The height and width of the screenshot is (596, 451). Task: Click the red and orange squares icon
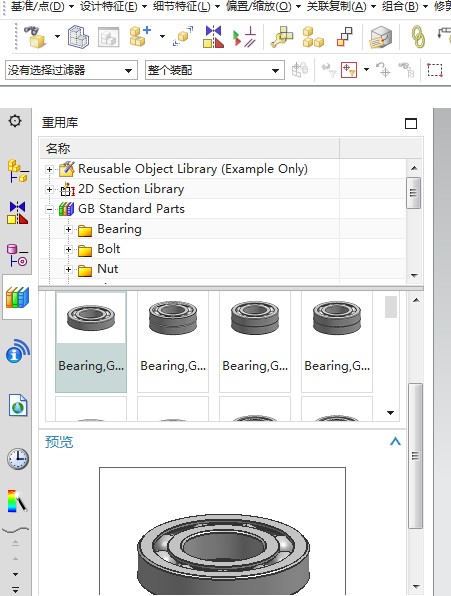pos(345,36)
